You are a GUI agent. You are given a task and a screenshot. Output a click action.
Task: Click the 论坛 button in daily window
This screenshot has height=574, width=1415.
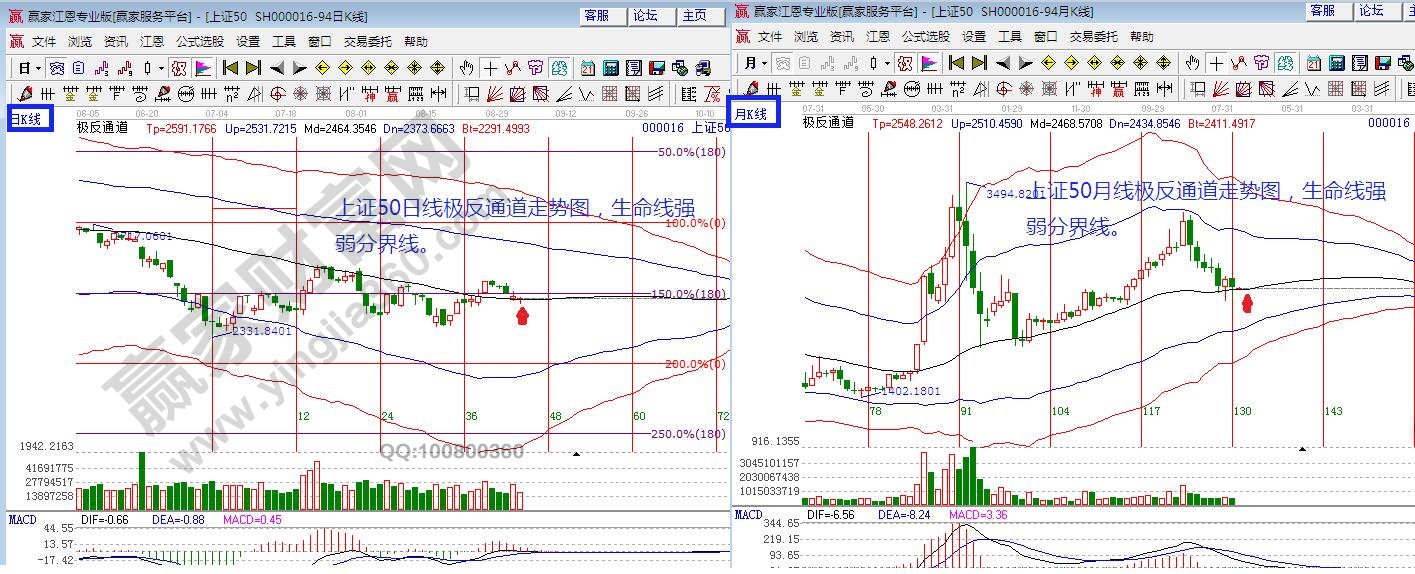click(x=645, y=15)
